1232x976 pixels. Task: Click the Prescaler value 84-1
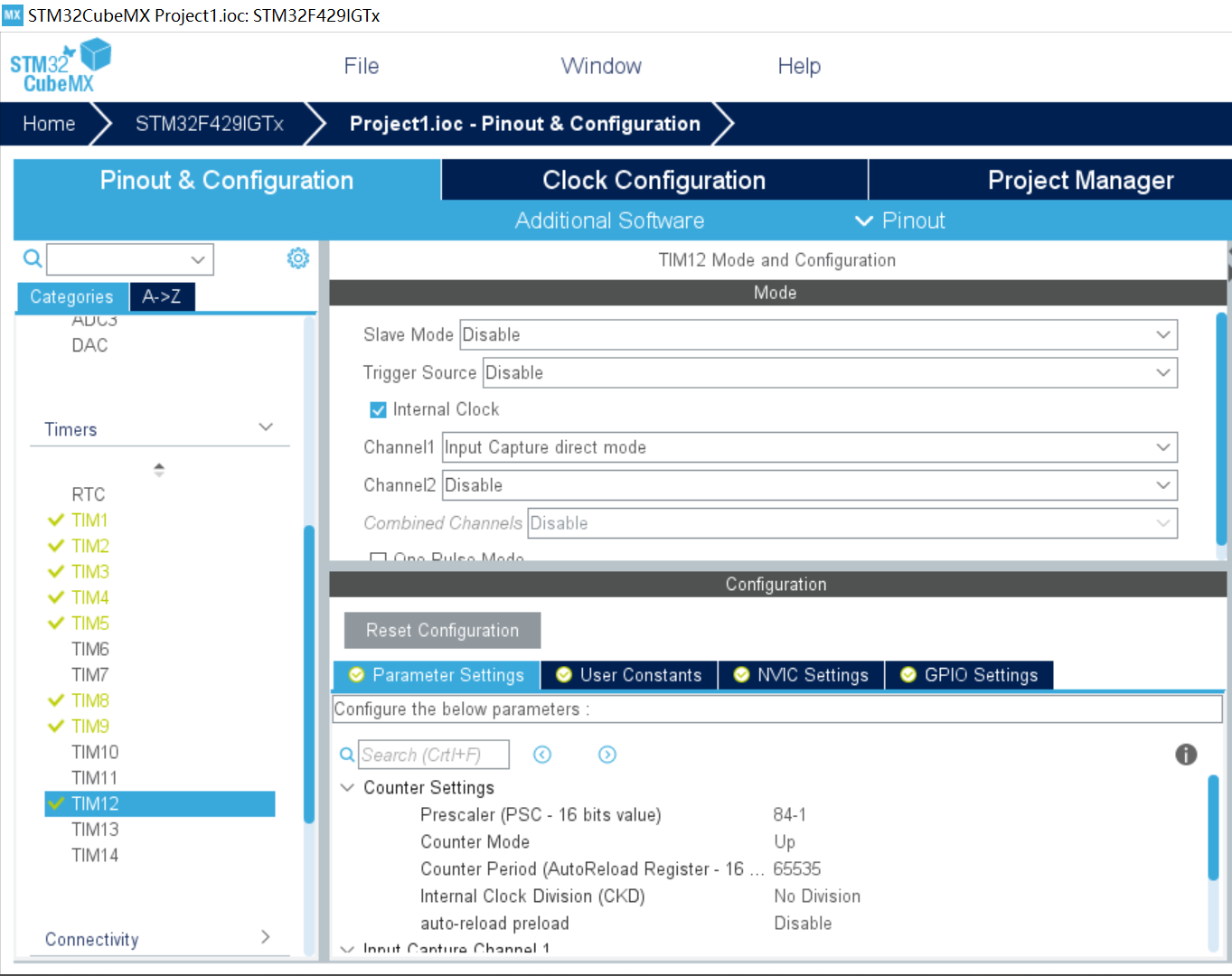click(x=790, y=815)
